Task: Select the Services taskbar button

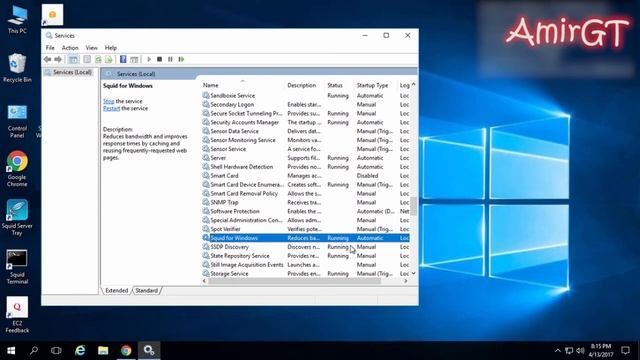Action: (x=149, y=350)
